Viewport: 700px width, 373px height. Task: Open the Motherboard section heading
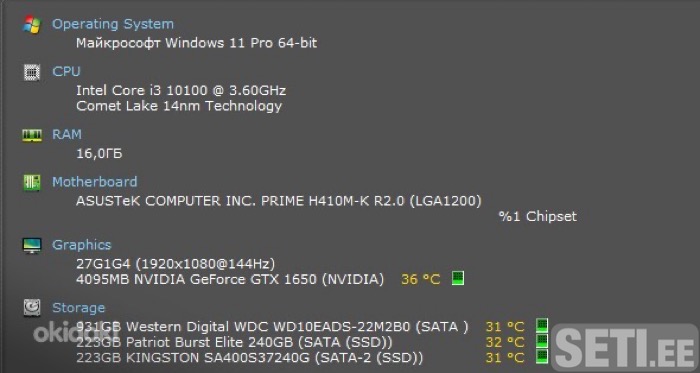[x=95, y=182]
